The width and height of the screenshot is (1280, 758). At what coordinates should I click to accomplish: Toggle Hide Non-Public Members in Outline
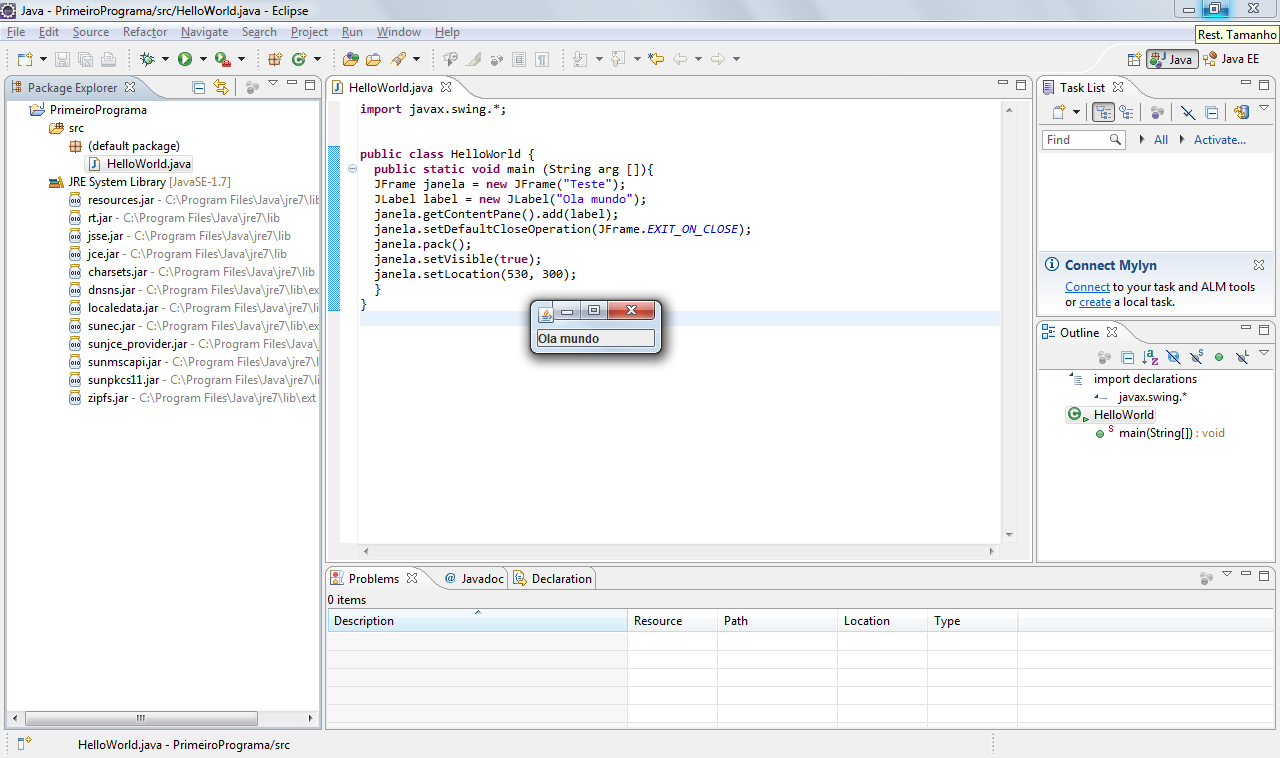1219,357
